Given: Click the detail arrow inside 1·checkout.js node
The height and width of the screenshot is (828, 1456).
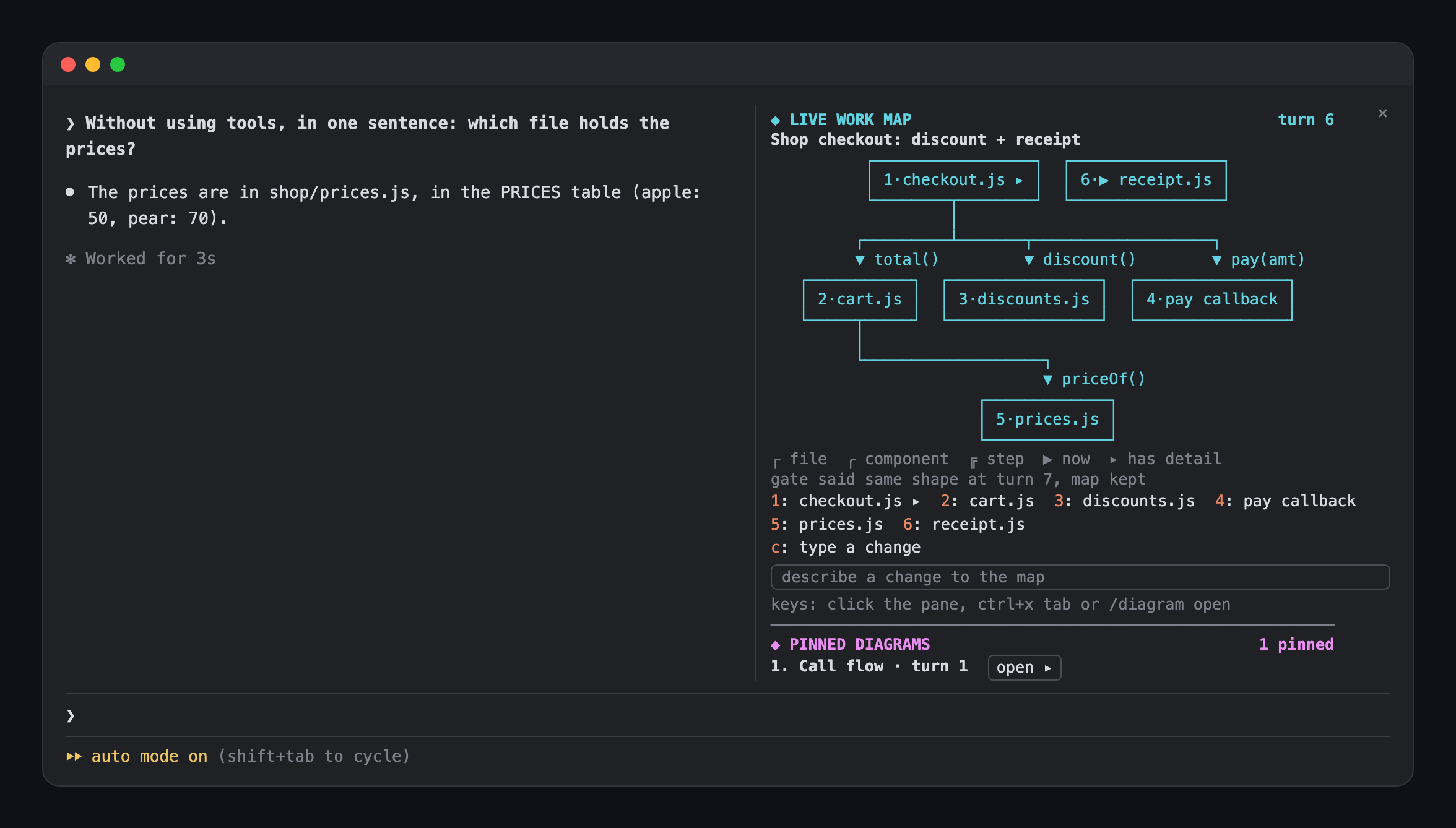Looking at the screenshot, I should click(1019, 181).
